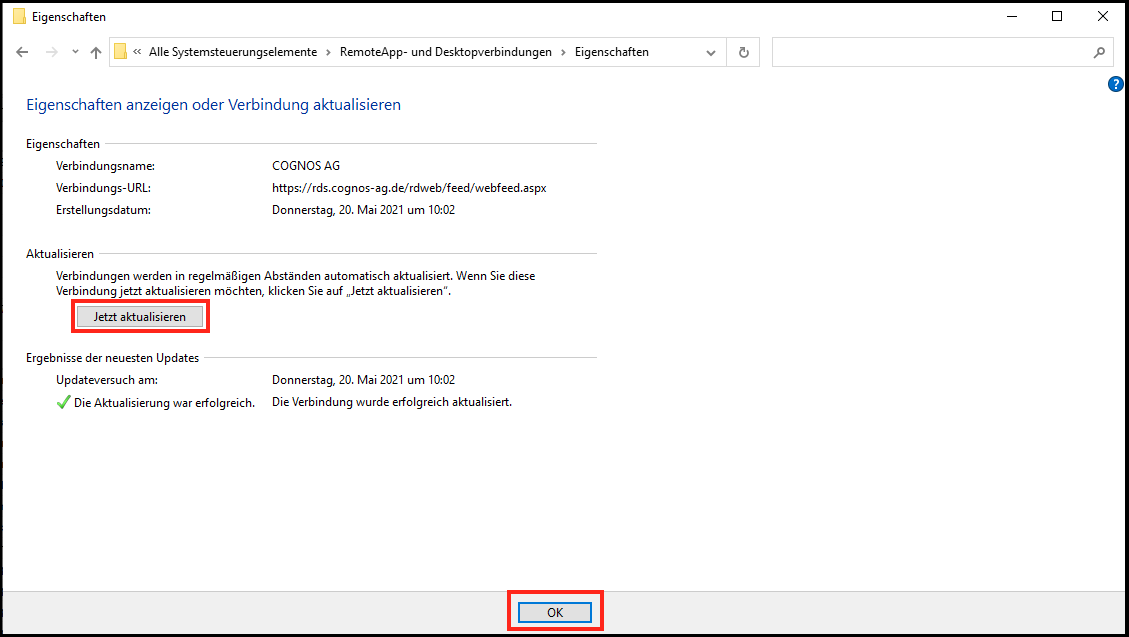This screenshot has height=637, width=1129.
Task: Go up one level with Up arrow
Action: pos(96,52)
